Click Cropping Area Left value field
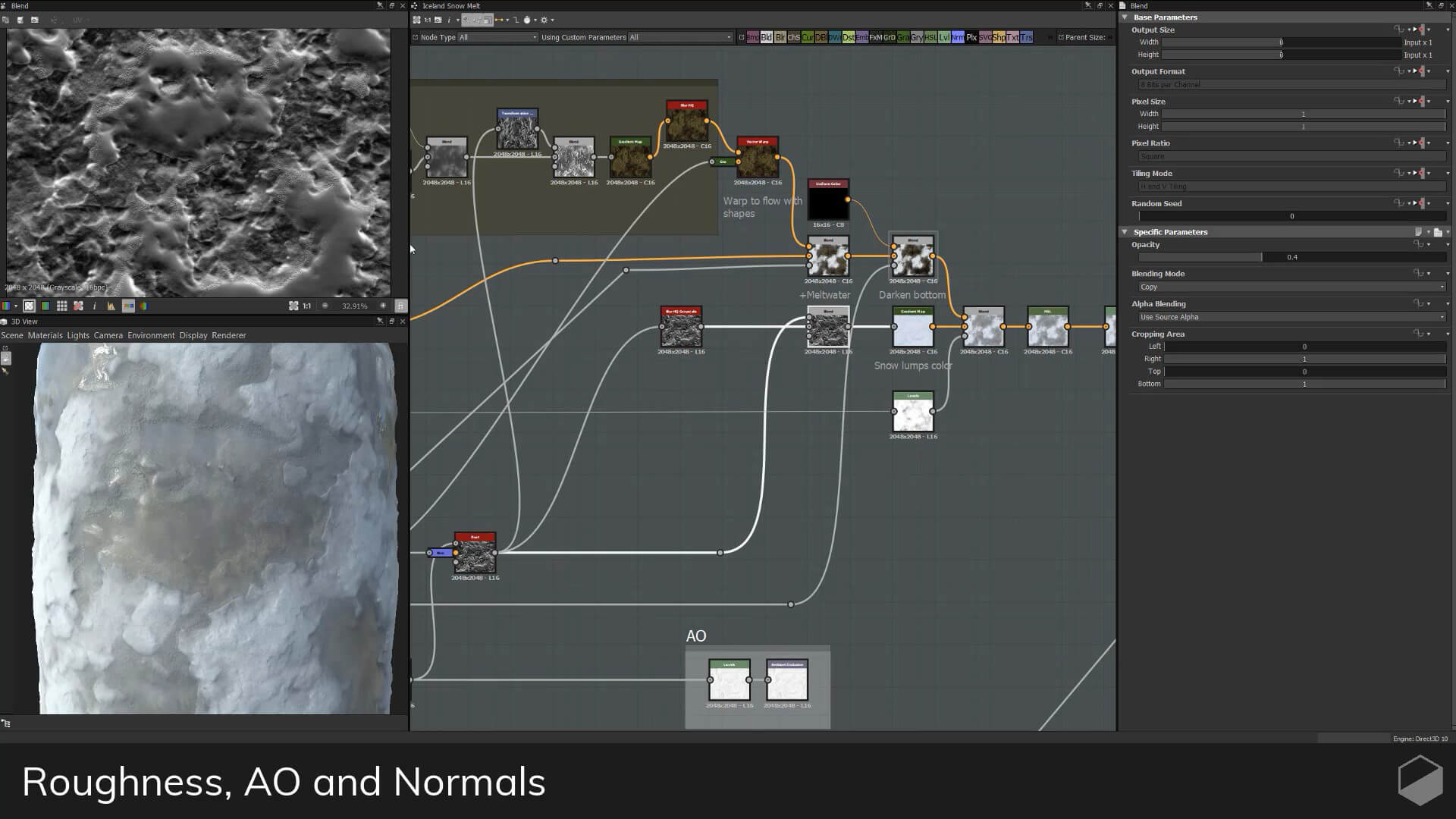 tap(1304, 347)
